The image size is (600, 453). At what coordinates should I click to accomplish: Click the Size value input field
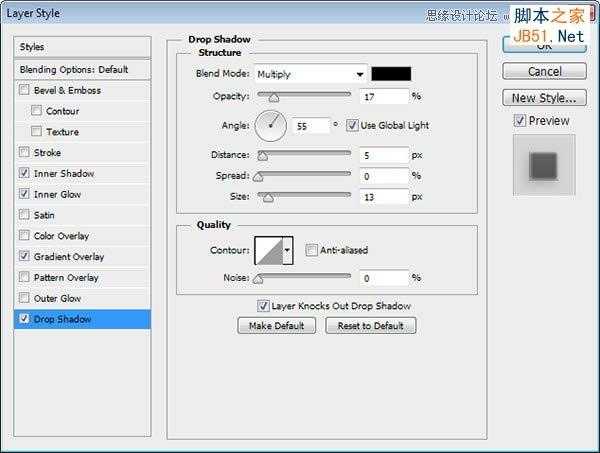[384, 197]
